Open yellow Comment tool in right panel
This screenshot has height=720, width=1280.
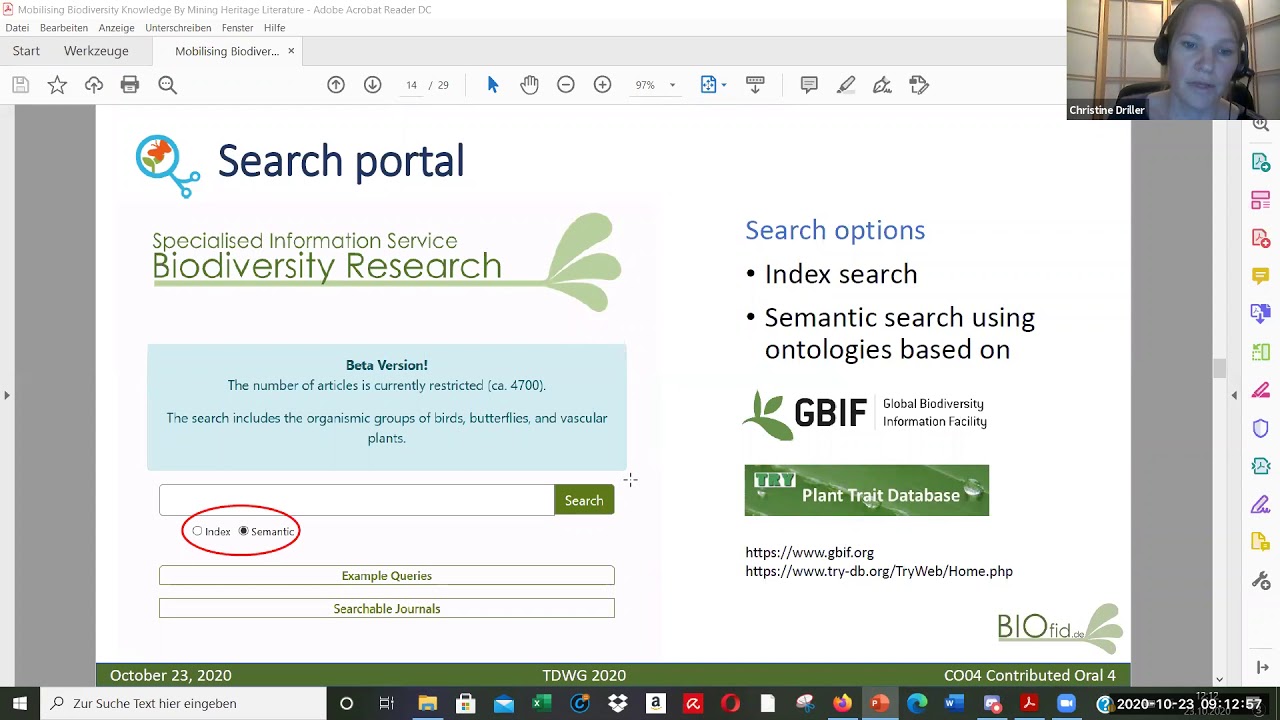(1260, 276)
